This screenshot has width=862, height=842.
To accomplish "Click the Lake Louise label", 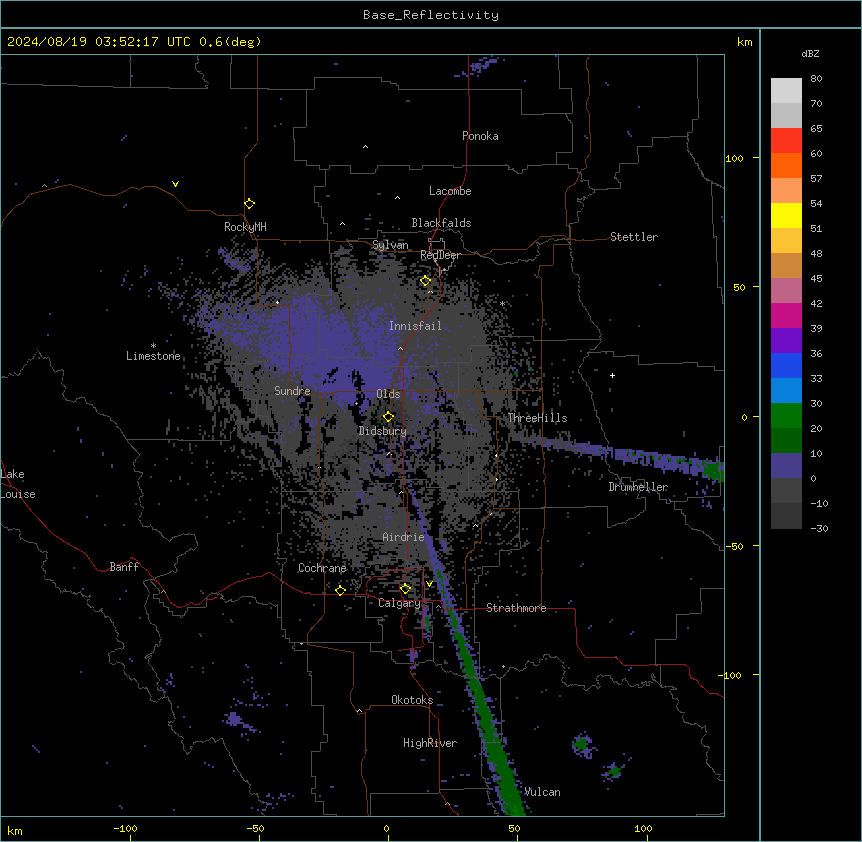I will [x=18, y=484].
